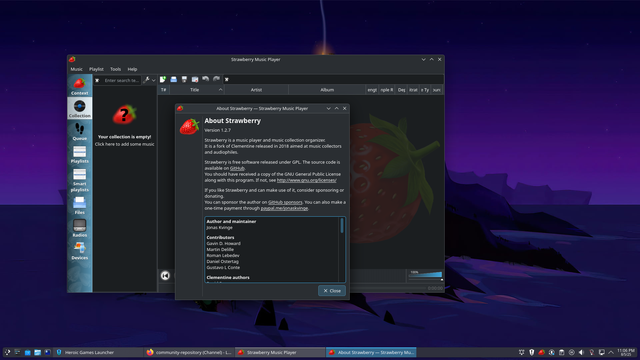Switch to Firefox community-repository taskbar entry
Viewport: 640px width, 360px height.
point(189,352)
